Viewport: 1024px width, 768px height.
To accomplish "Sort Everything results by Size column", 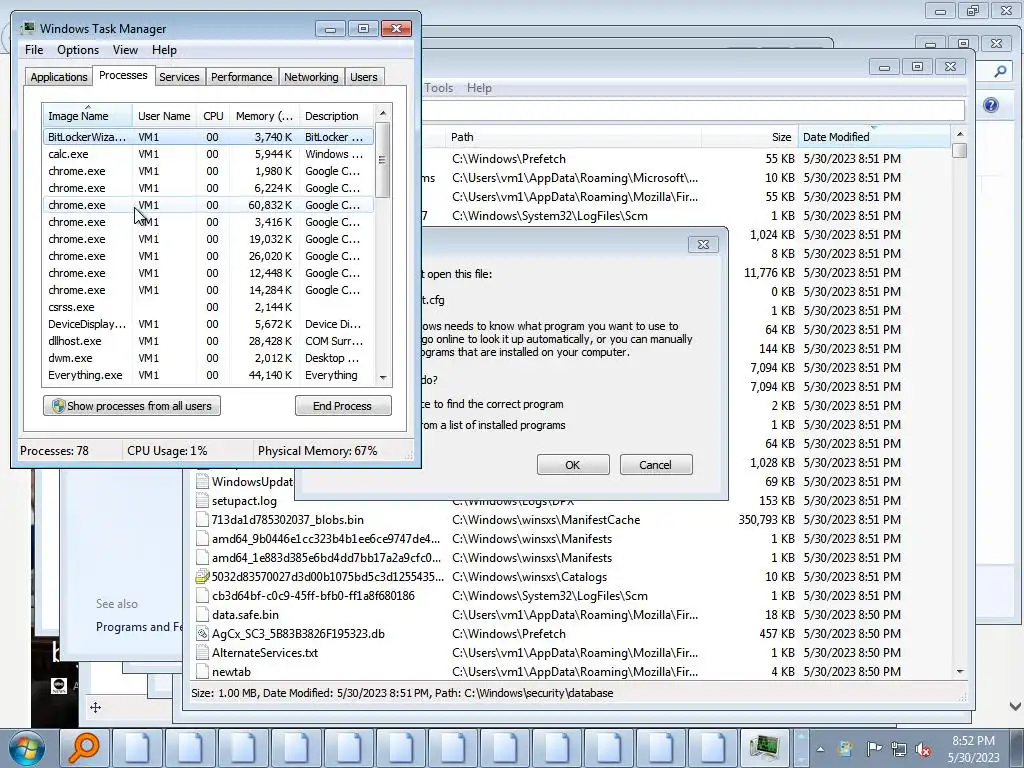I will point(750,137).
